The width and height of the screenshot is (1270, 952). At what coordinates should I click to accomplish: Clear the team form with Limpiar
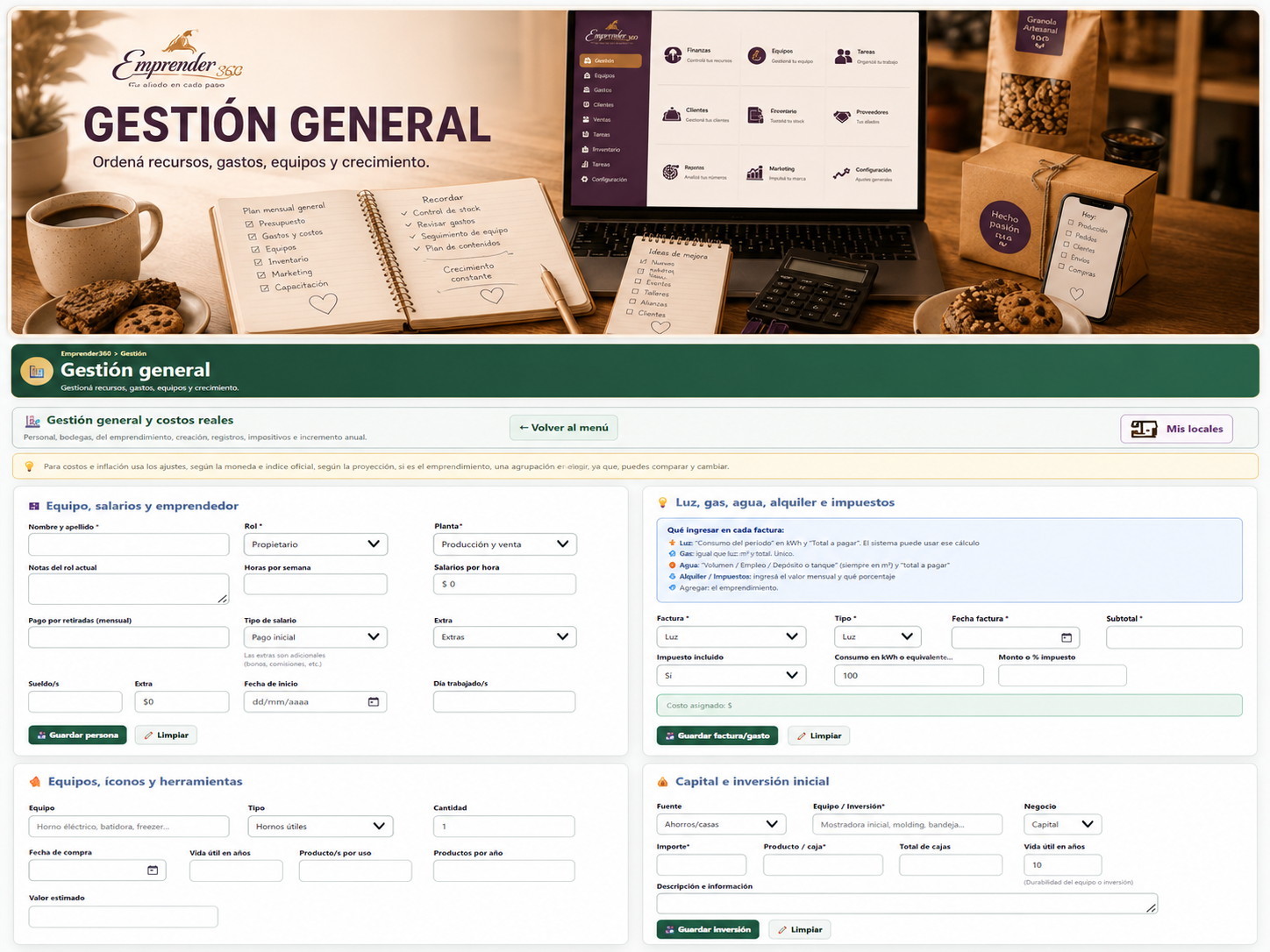pyautogui.click(x=166, y=735)
